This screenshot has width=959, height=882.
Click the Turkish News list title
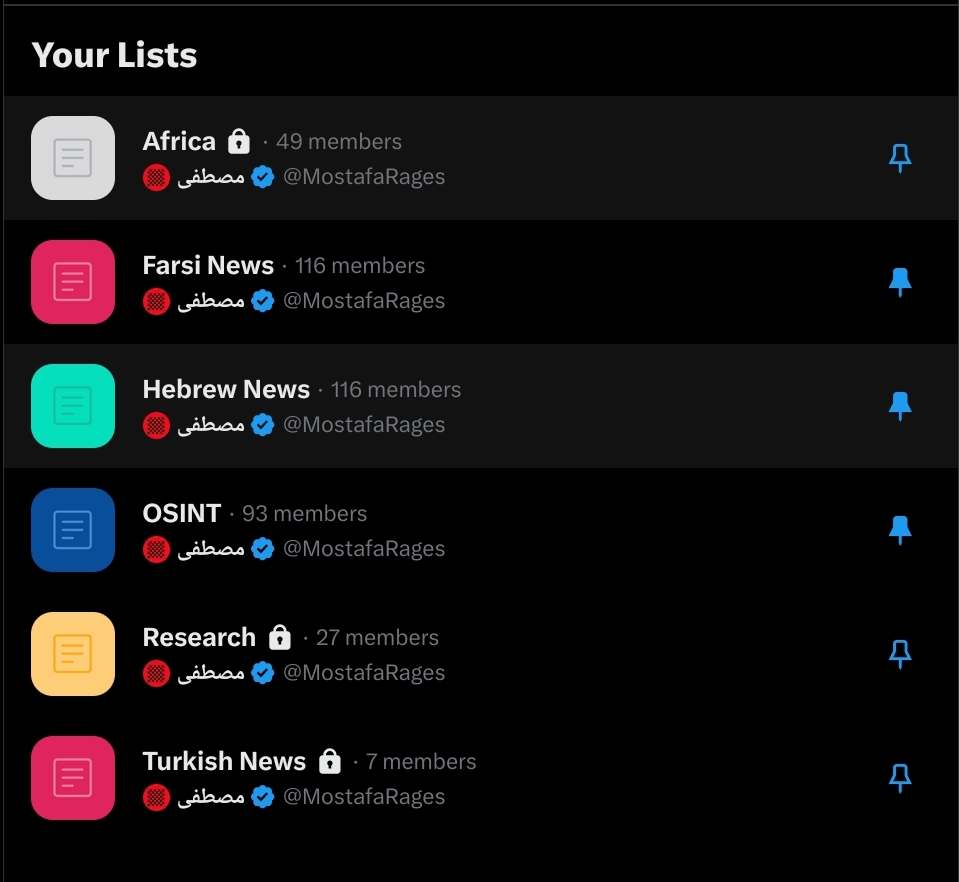pyautogui.click(x=224, y=762)
